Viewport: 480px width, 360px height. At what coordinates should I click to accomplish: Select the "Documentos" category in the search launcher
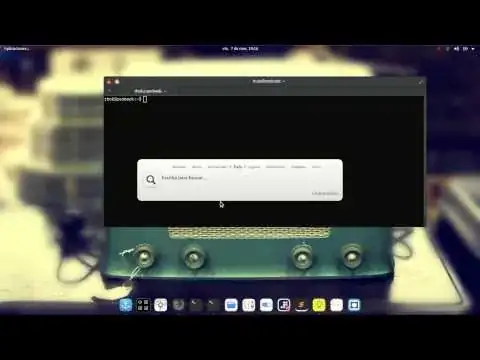pos(275,166)
